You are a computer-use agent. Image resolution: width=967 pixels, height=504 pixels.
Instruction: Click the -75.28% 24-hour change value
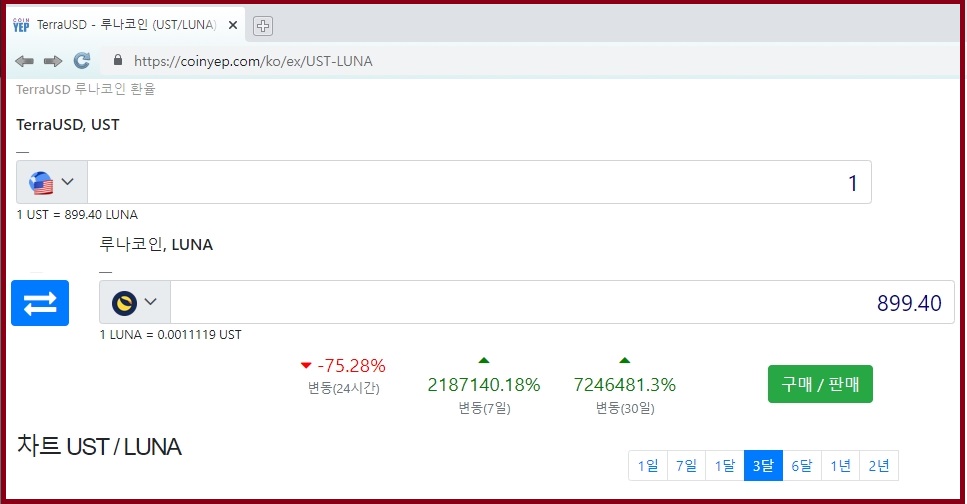pos(351,366)
